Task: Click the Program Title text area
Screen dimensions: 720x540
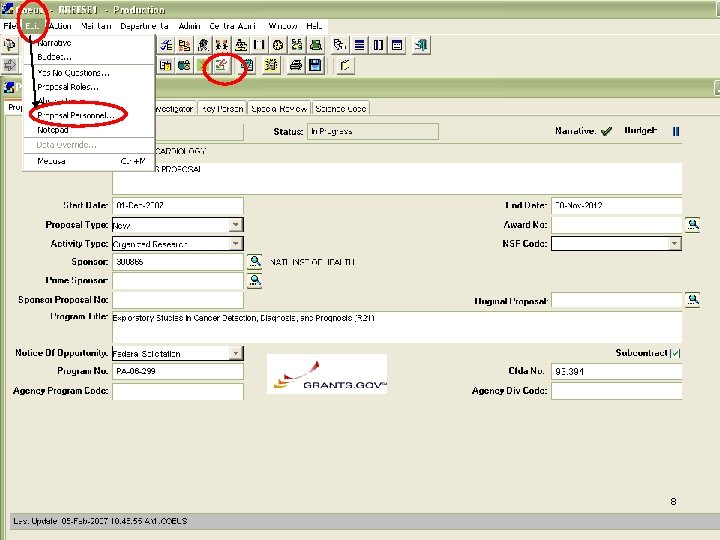Action: [397, 327]
